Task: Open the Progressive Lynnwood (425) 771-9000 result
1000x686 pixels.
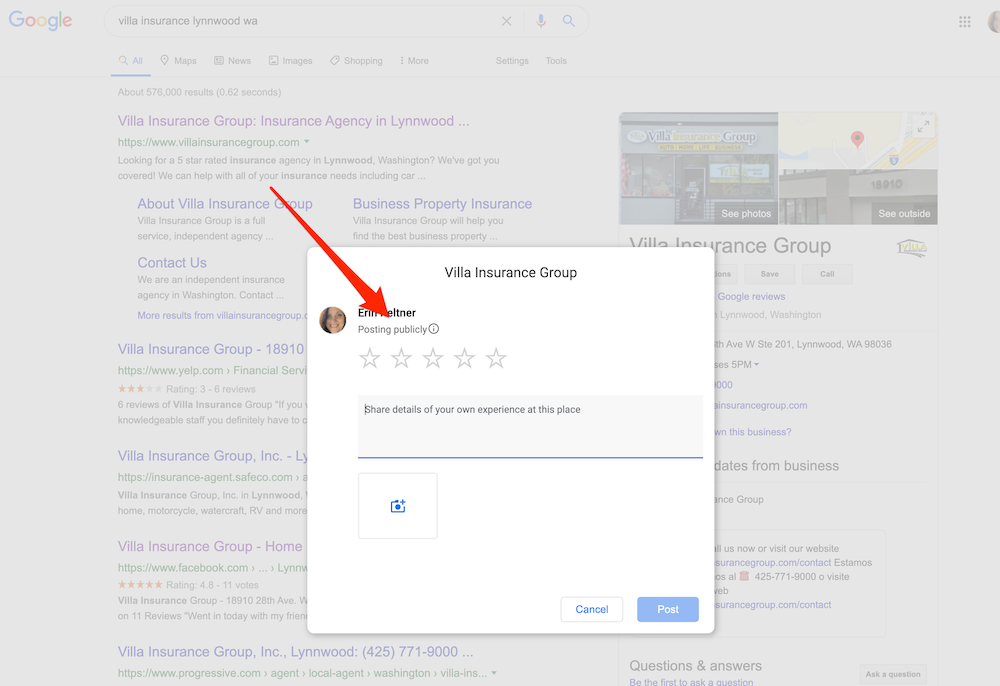Action: tap(295, 652)
